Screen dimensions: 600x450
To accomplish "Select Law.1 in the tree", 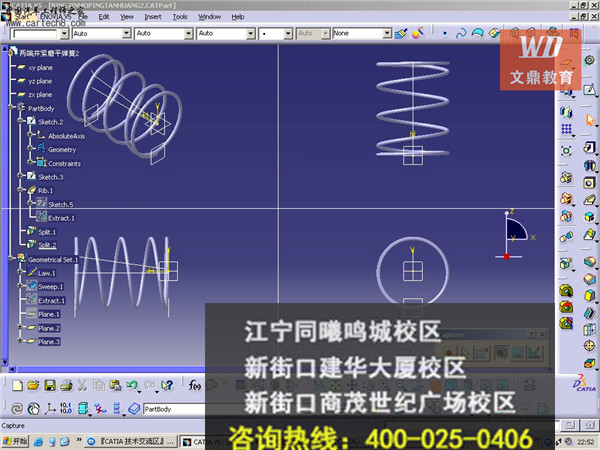I will point(47,273).
